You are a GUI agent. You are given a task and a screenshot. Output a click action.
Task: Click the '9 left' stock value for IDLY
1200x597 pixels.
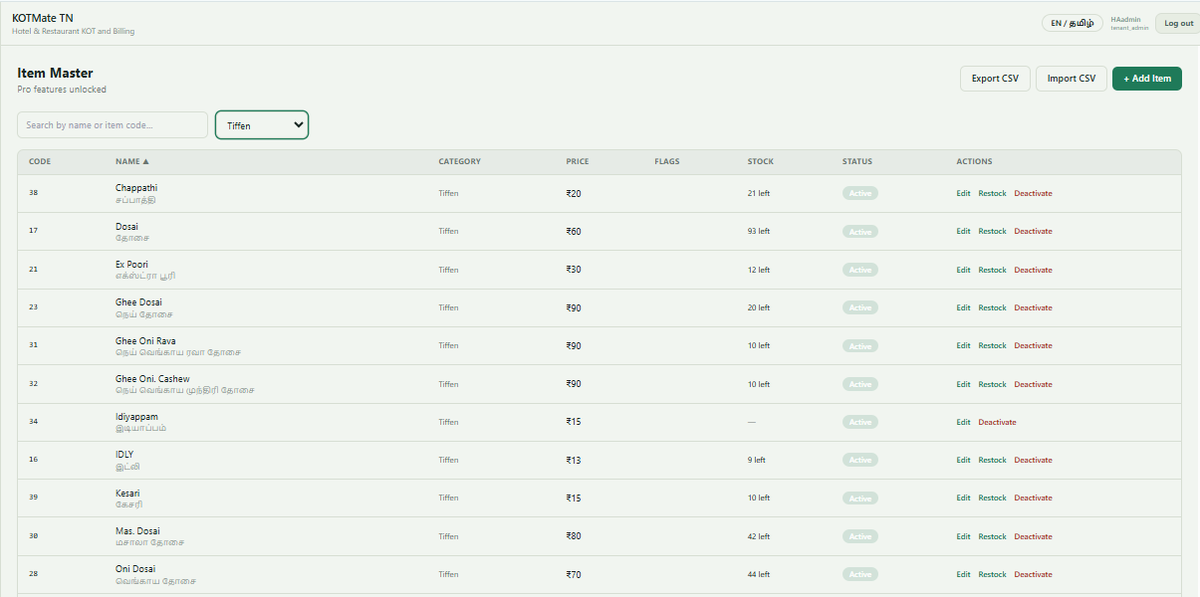coord(756,460)
